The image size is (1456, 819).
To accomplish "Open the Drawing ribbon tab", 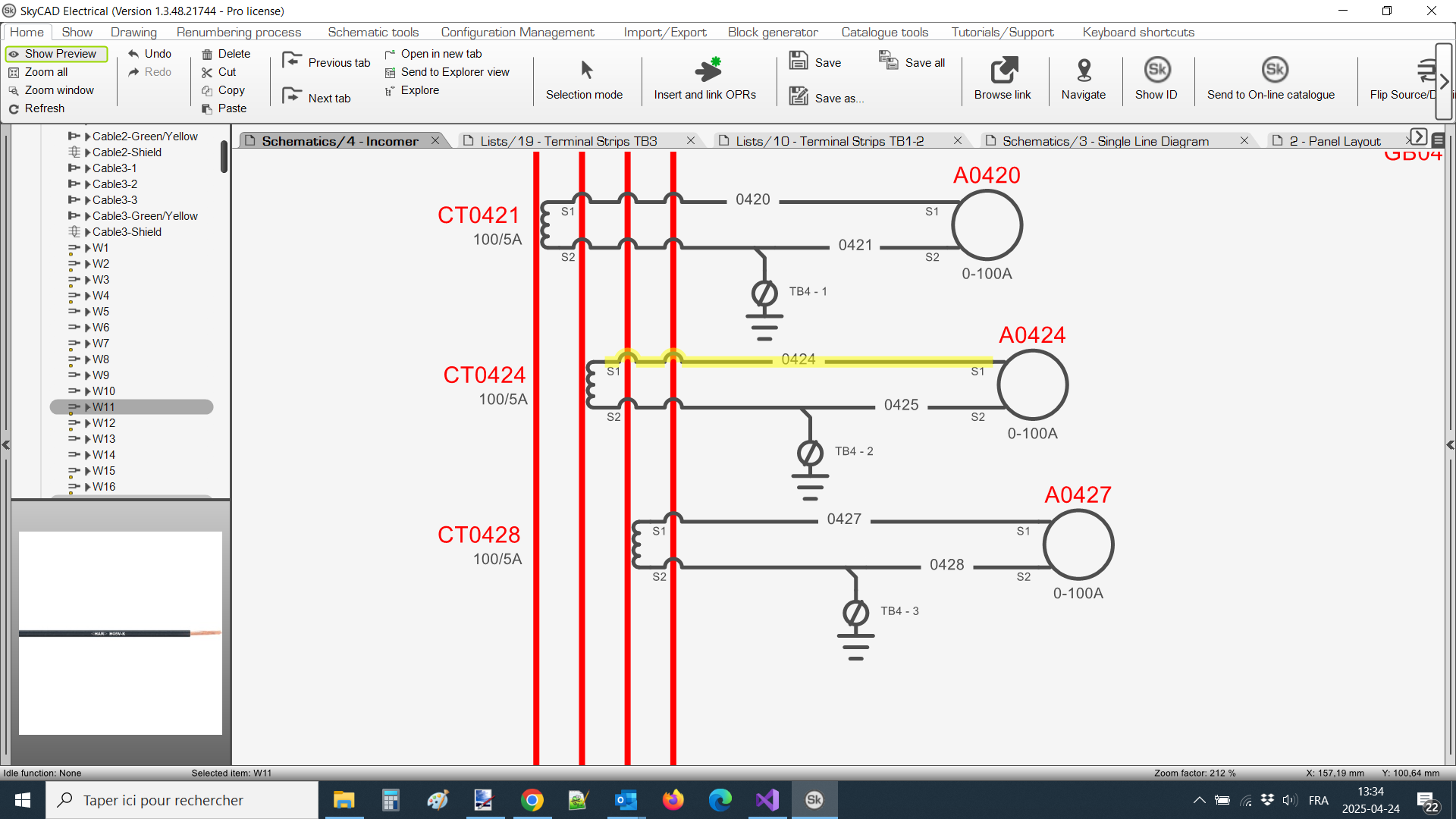I will click(x=133, y=32).
